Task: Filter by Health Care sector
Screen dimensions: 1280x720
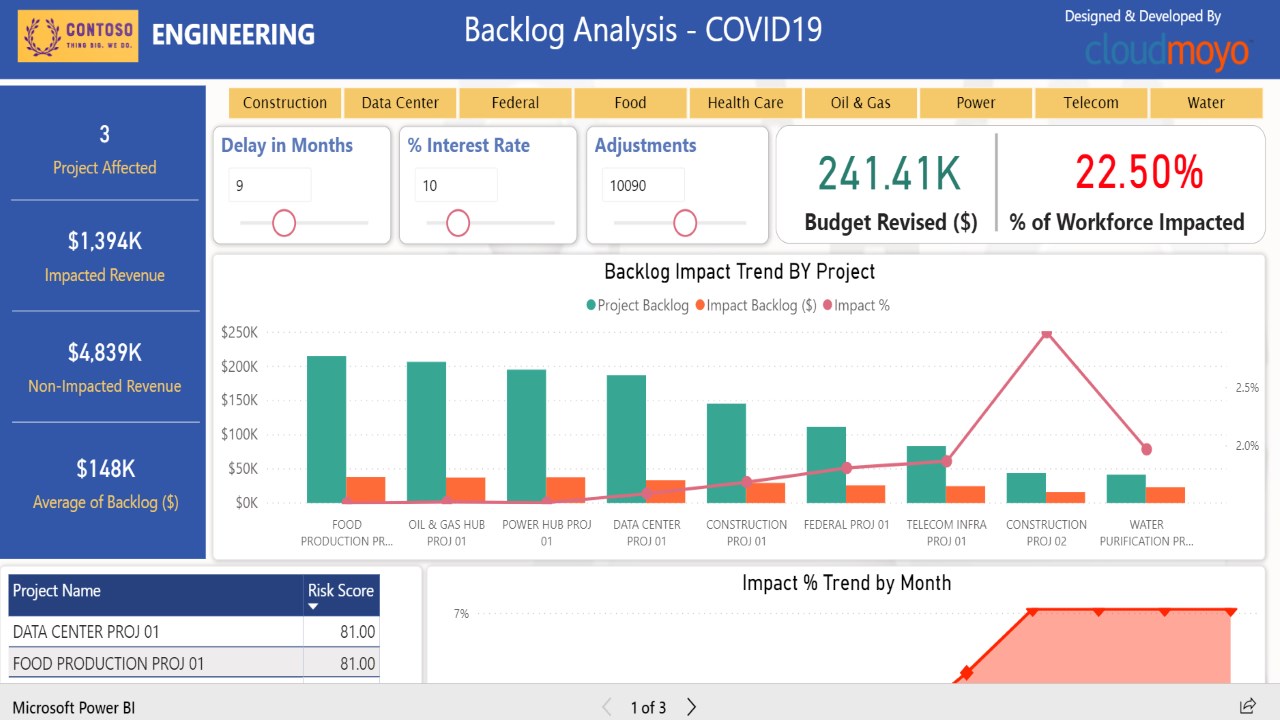Action: tap(745, 103)
